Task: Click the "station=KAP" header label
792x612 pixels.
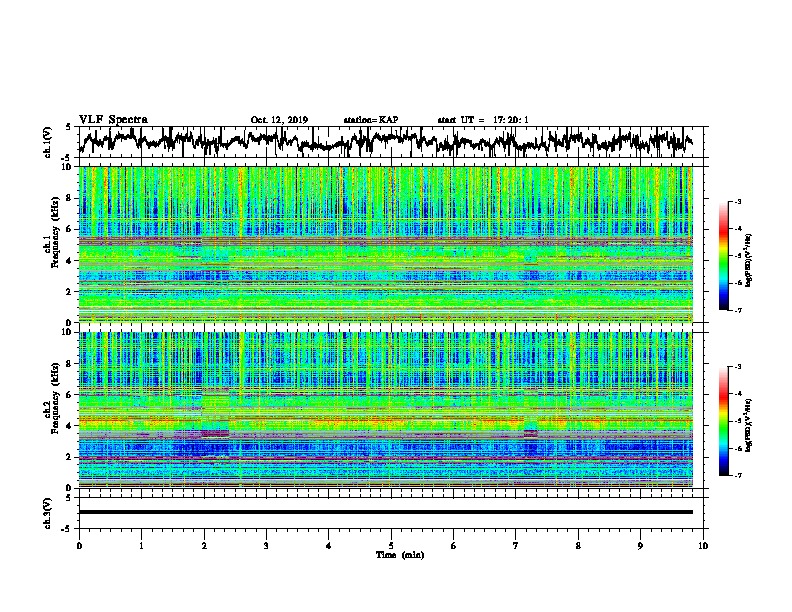Action: [371, 120]
